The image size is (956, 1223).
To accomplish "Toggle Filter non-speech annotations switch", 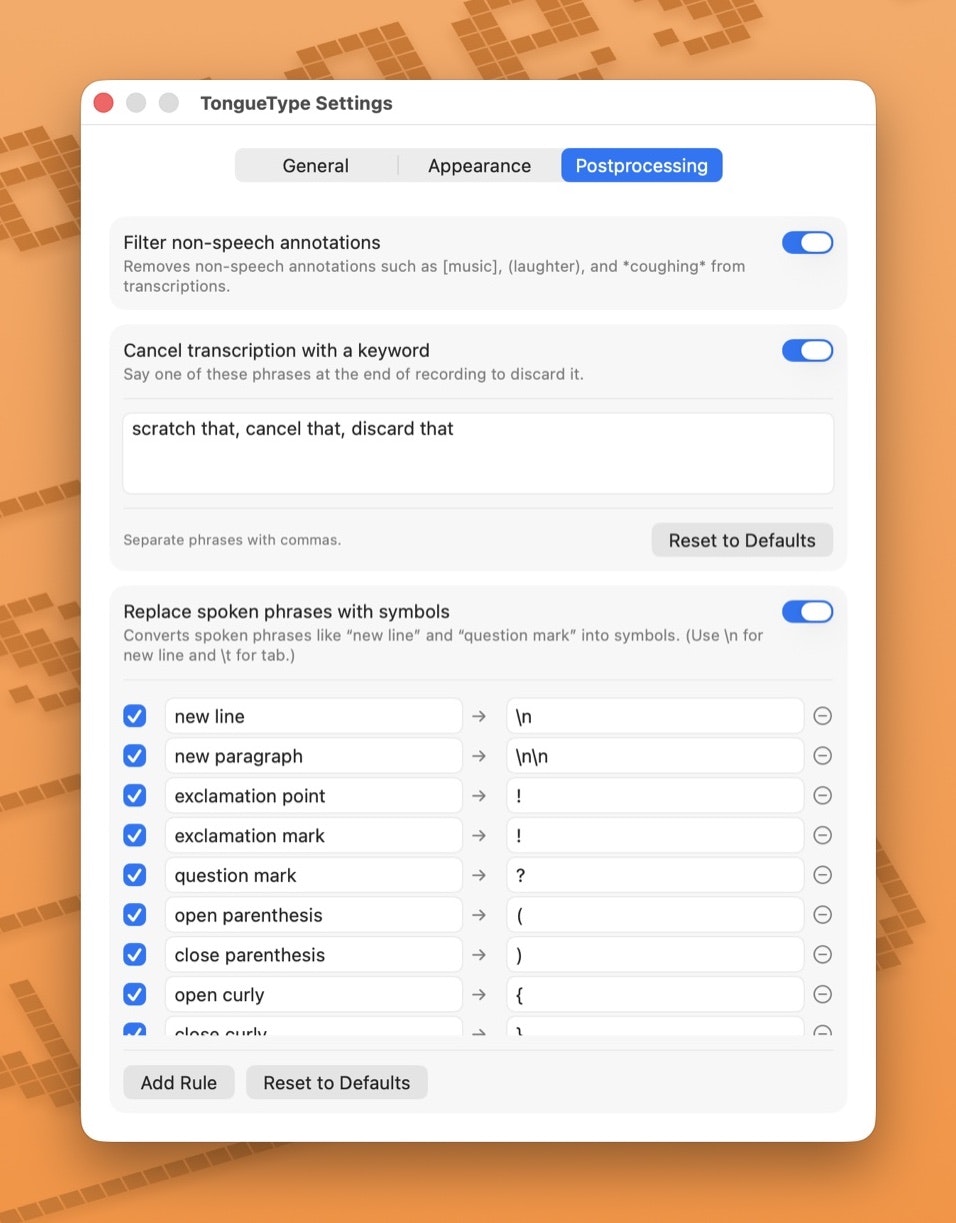I will point(808,243).
